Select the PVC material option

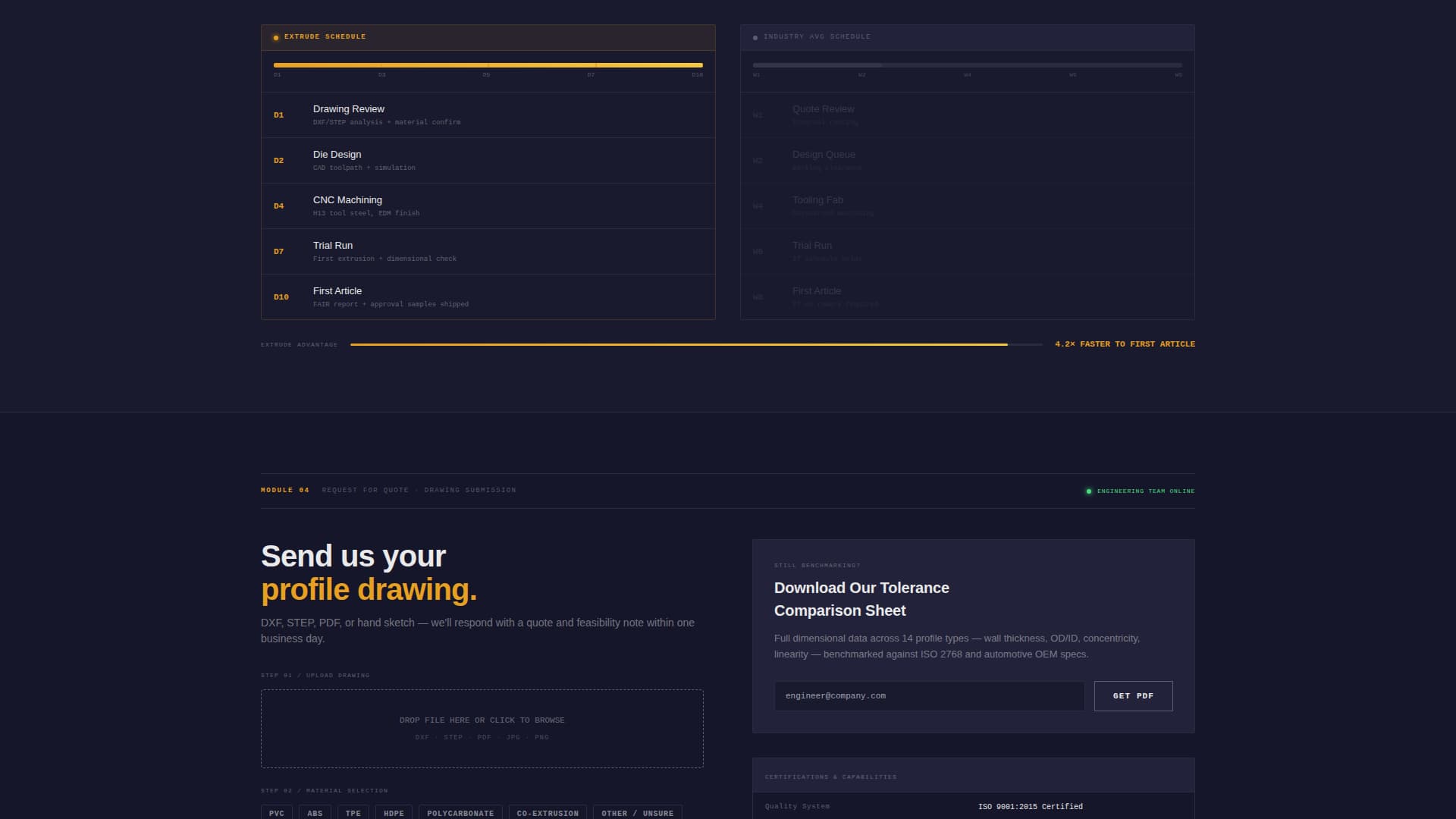point(277,813)
